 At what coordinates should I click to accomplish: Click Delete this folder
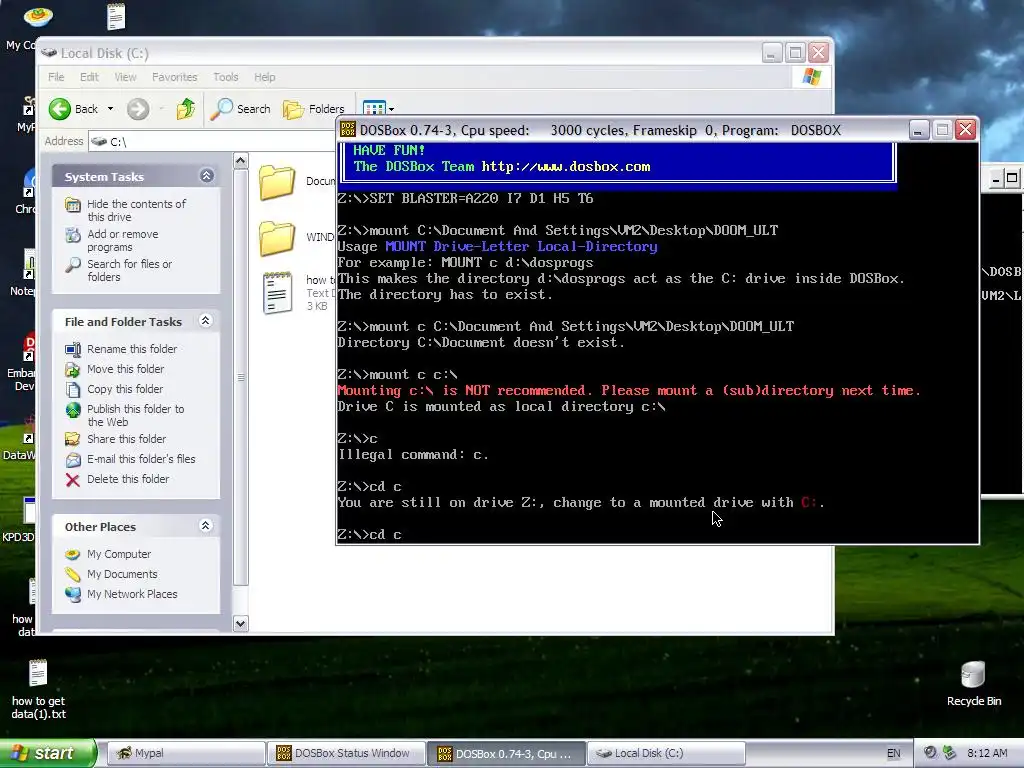point(128,479)
